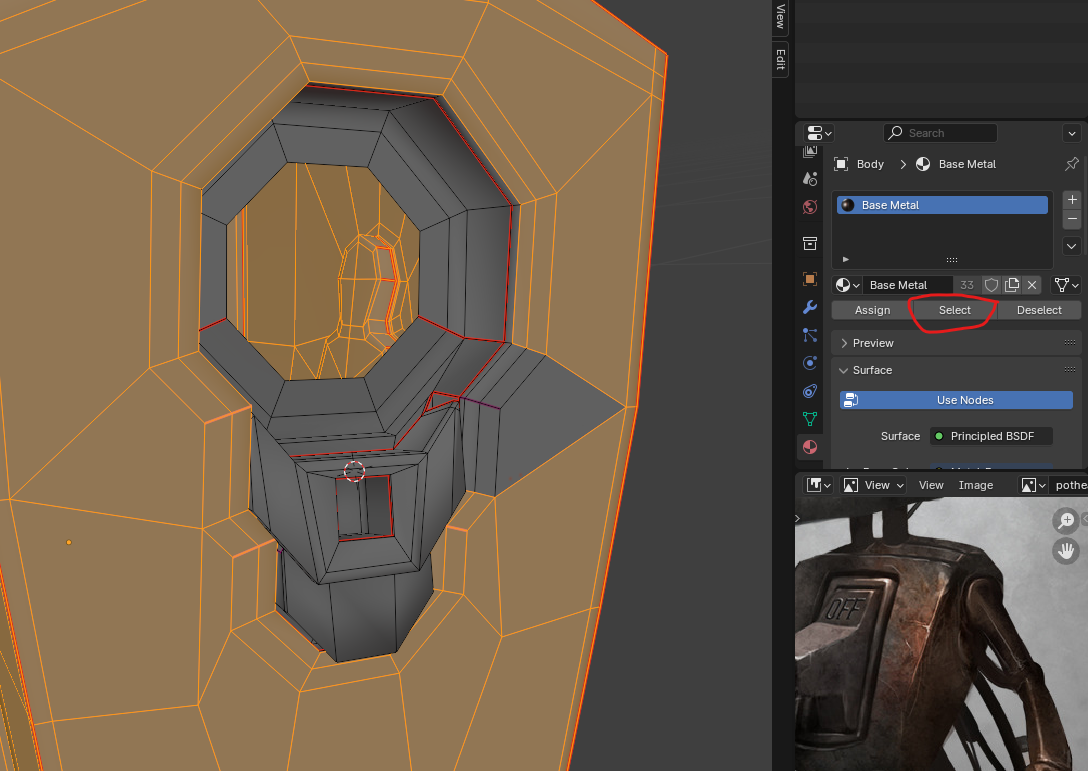Click the Assign button
The image size is (1088, 771).
tap(872, 310)
